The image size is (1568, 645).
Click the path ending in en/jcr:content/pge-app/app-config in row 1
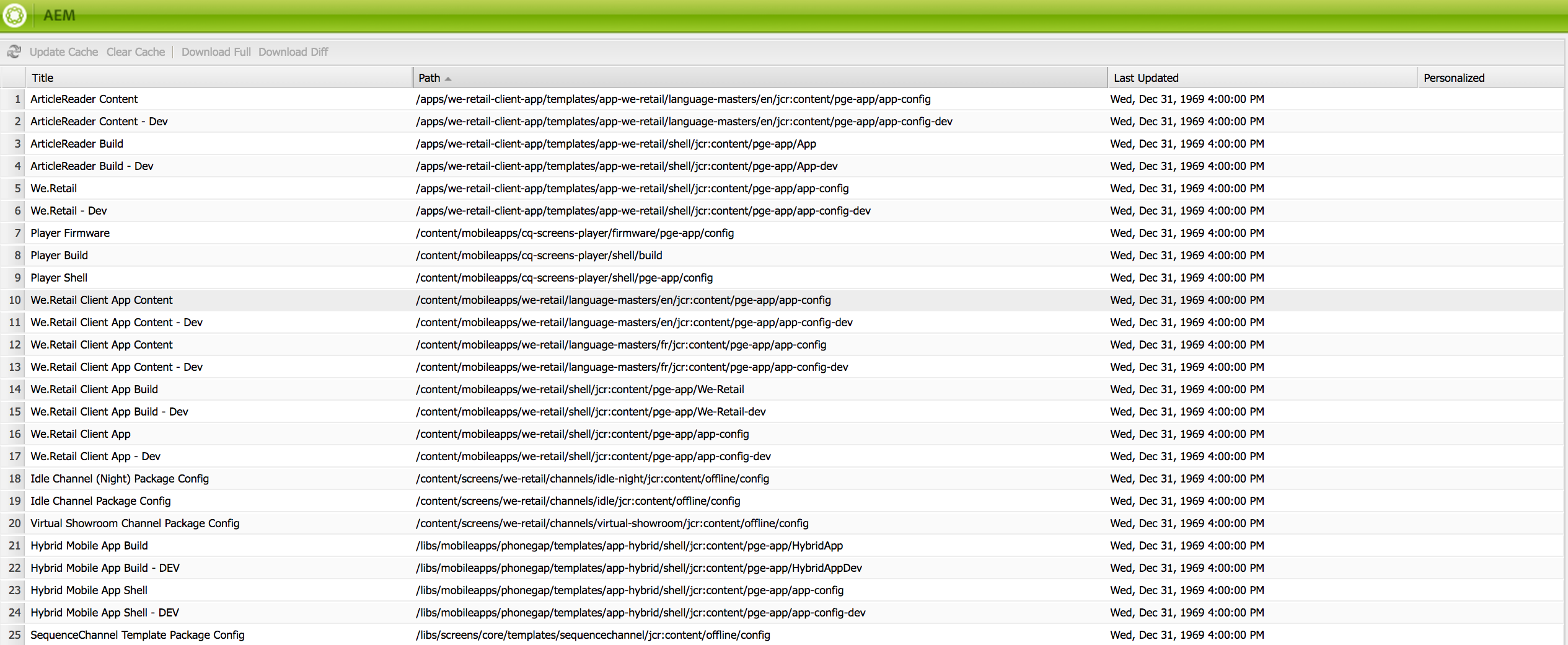click(x=674, y=99)
